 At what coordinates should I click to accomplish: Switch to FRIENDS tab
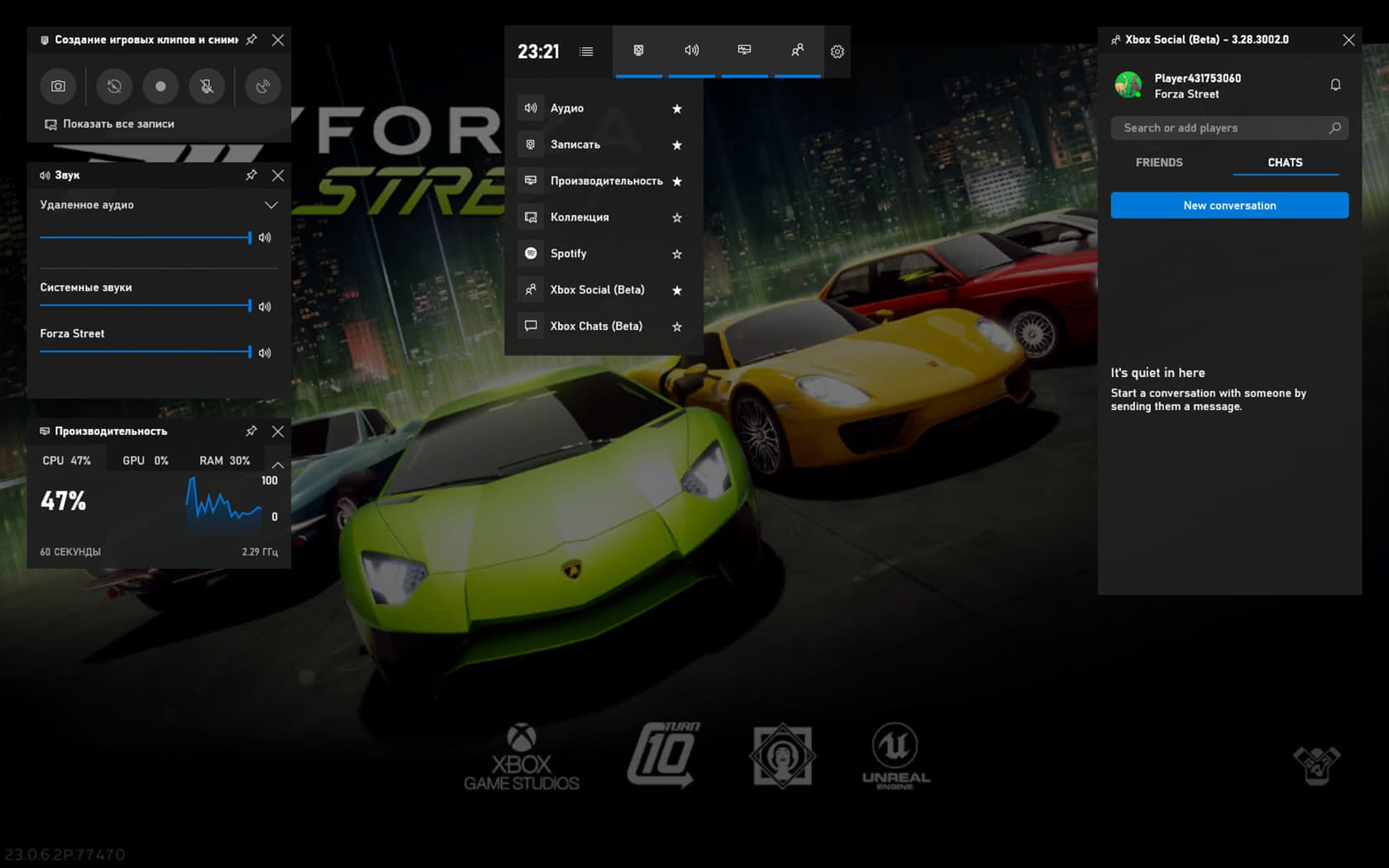click(x=1159, y=163)
